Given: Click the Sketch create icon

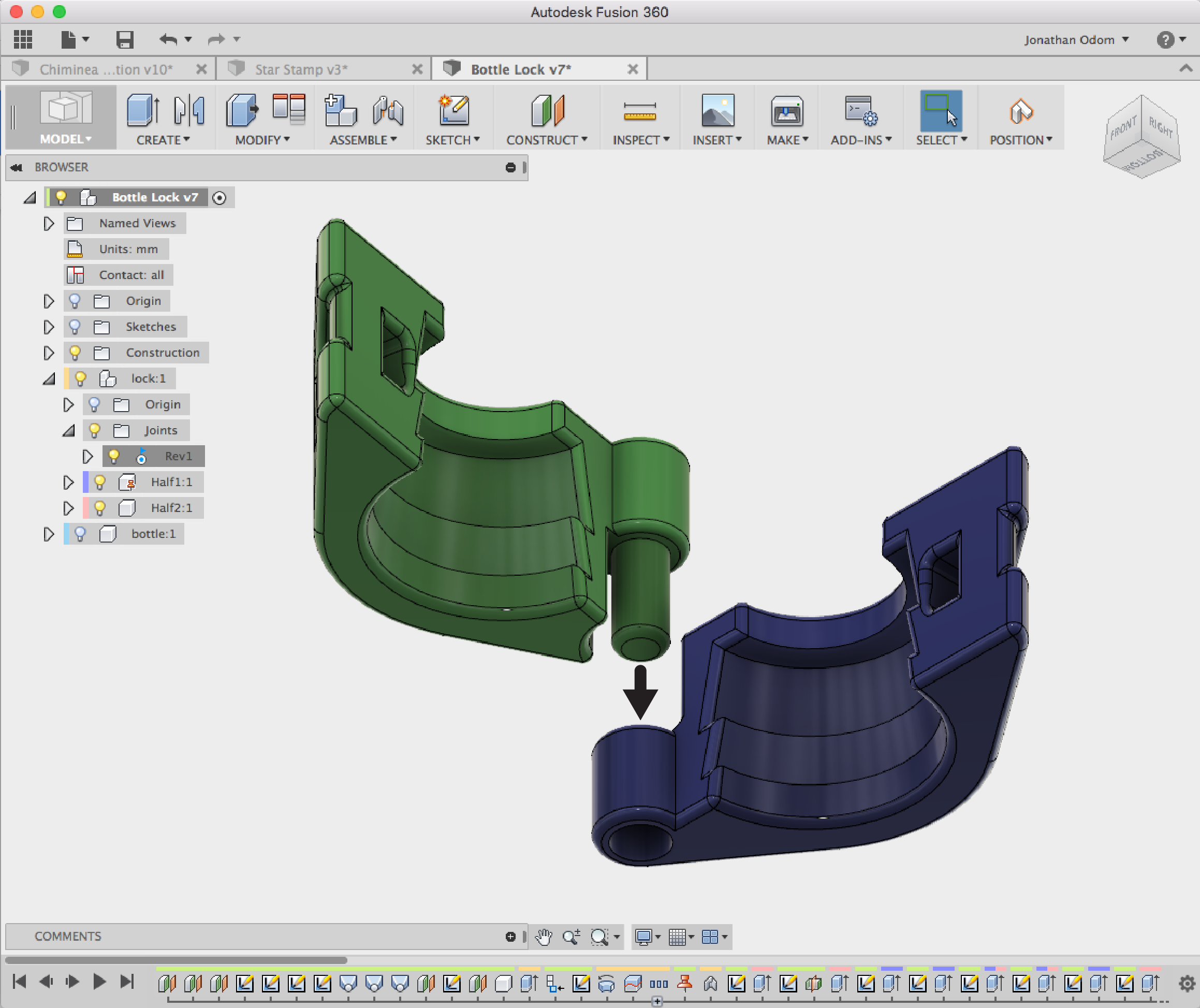Looking at the screenshot, I should 453,111.
